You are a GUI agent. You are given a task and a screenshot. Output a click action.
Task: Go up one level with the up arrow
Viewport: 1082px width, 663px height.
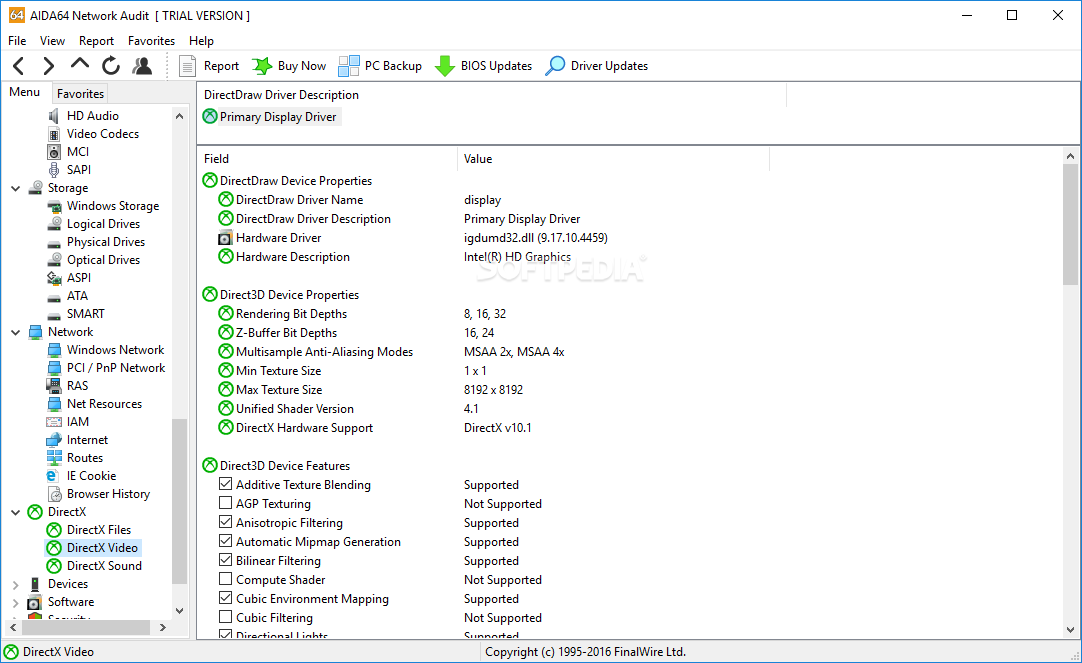79,64
